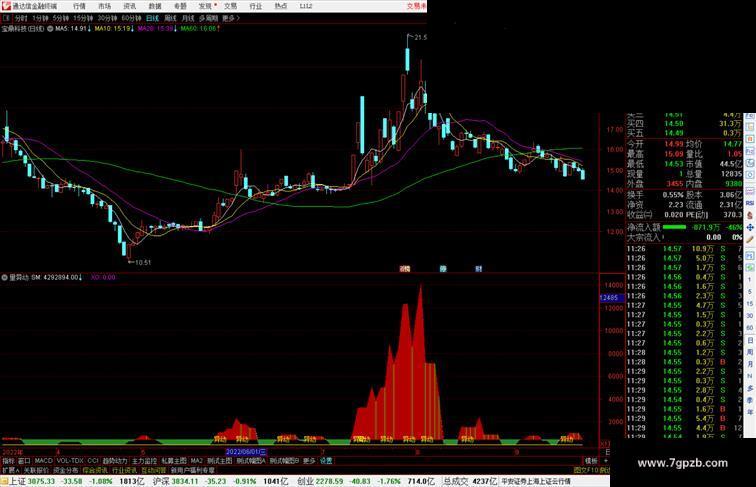Select the 趋势动力 indicator tab

click(115, 461)
